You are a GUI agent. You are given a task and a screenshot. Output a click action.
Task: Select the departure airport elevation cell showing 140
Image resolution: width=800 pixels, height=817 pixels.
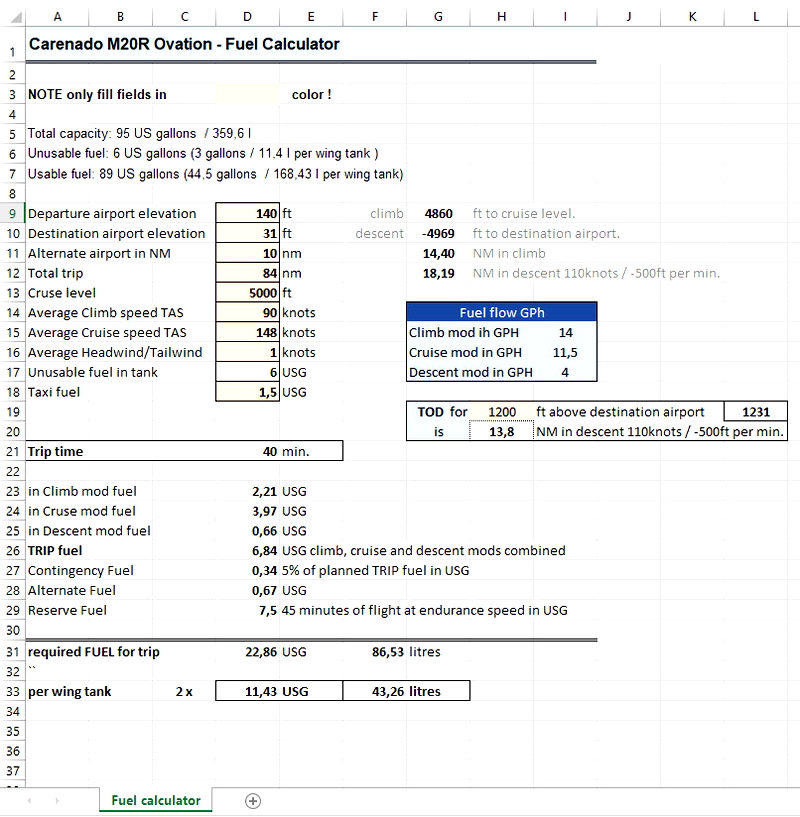[x=247, y=213]
